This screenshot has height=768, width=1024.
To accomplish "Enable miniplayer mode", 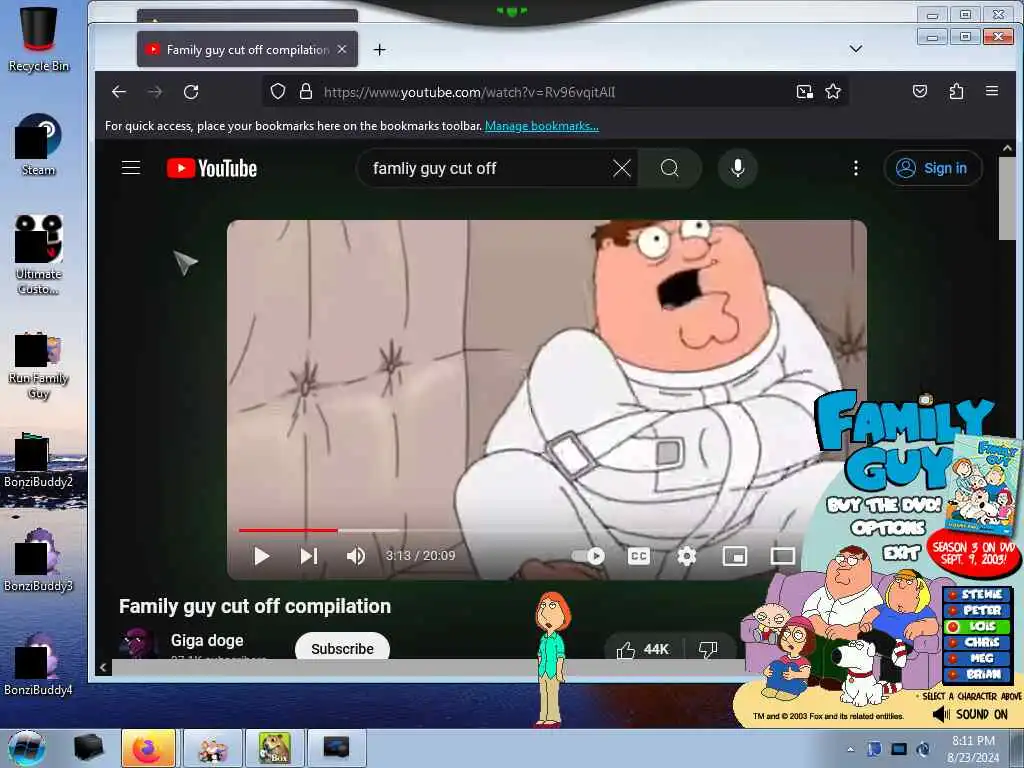I will coord(735,556).
